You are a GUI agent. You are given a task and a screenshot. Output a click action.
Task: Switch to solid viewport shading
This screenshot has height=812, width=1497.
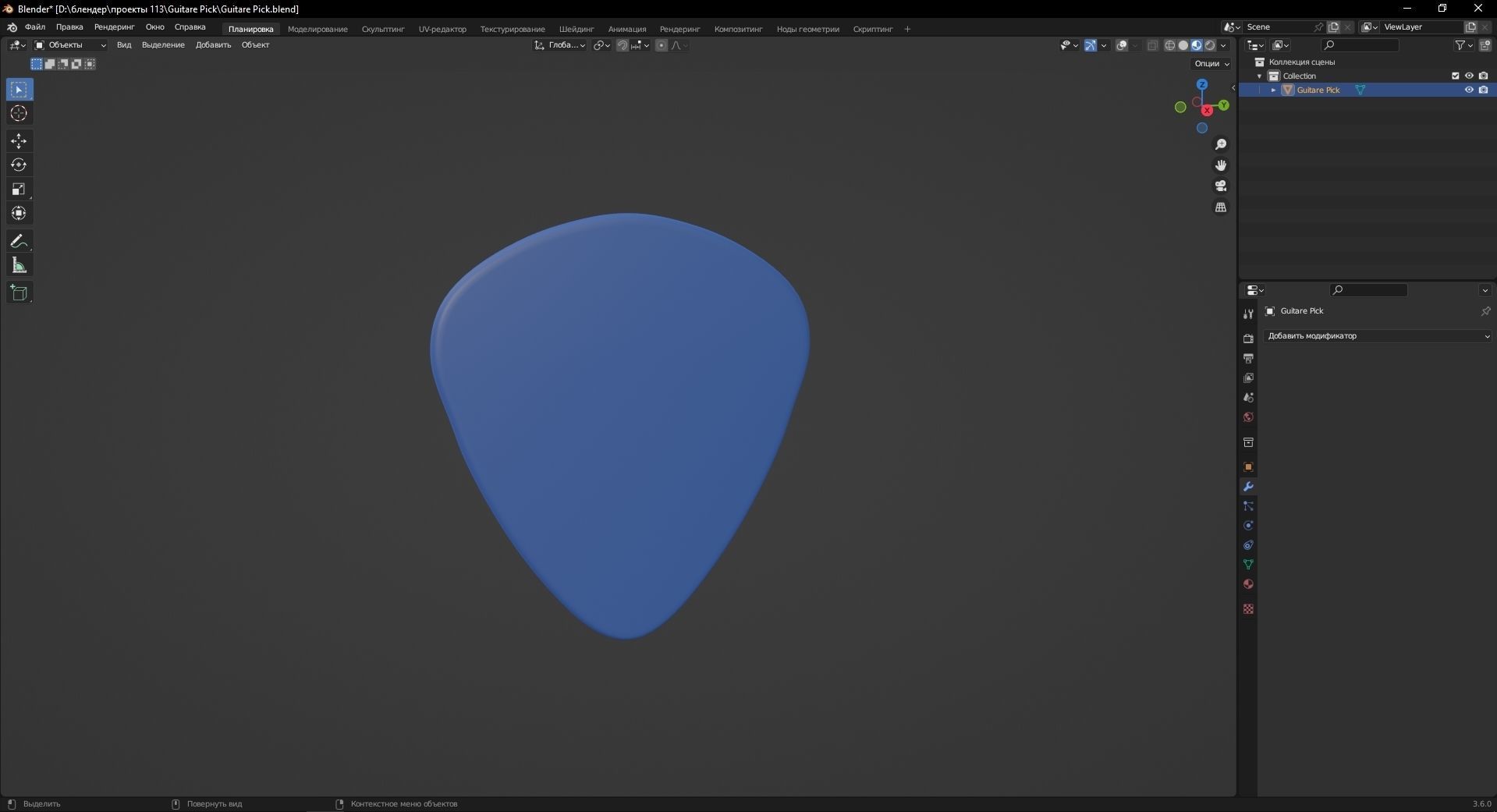point(1183,45)
